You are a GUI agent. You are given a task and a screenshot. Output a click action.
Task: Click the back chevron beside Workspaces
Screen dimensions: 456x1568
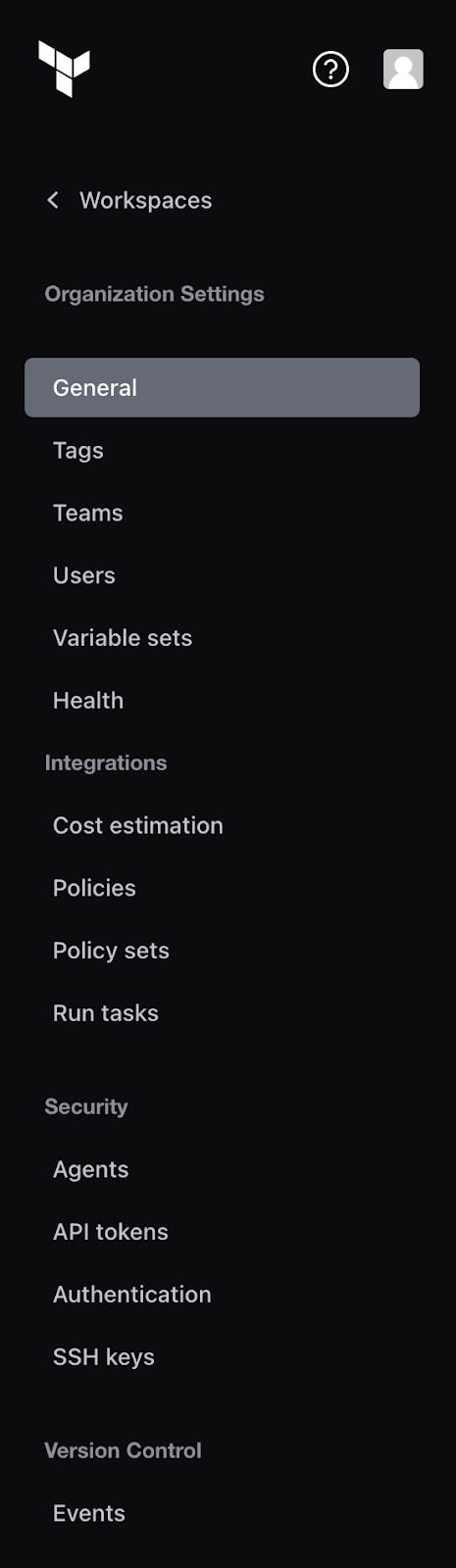53,200
